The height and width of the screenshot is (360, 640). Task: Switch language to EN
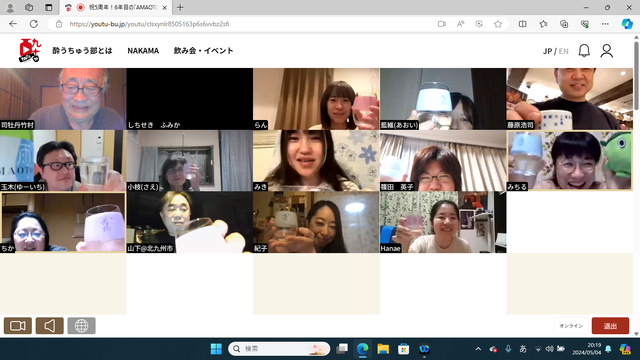tap(563, 51)
